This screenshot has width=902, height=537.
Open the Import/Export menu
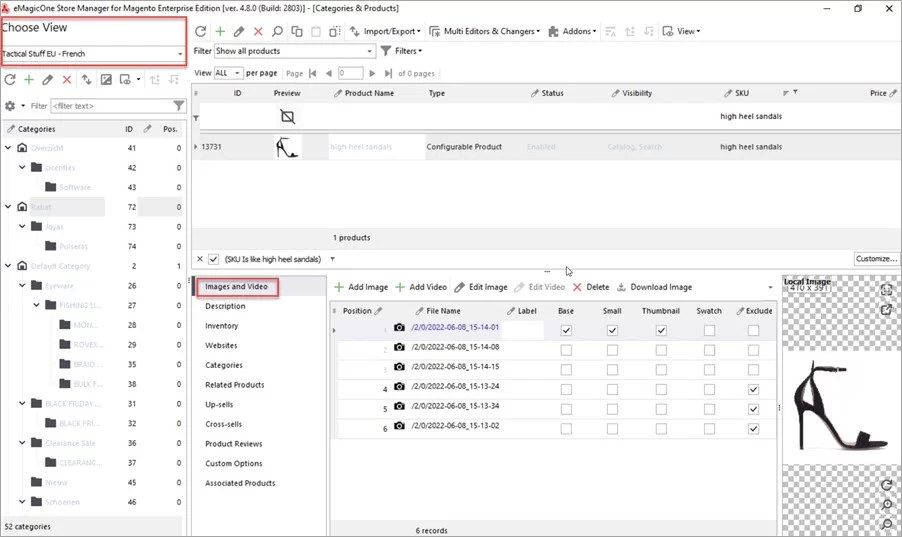(385, 31)
